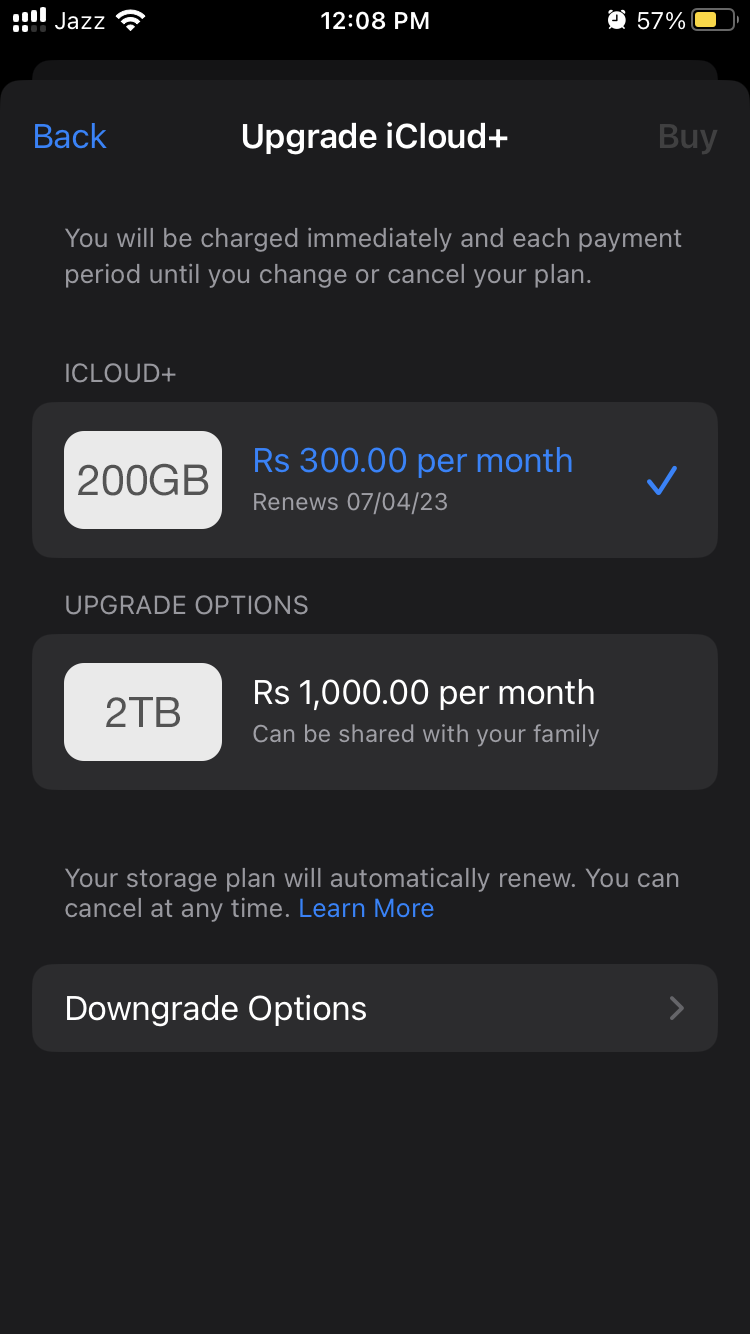
Task: Tap the blue checkmark on 200GB plan
Action: click(661, 481)
